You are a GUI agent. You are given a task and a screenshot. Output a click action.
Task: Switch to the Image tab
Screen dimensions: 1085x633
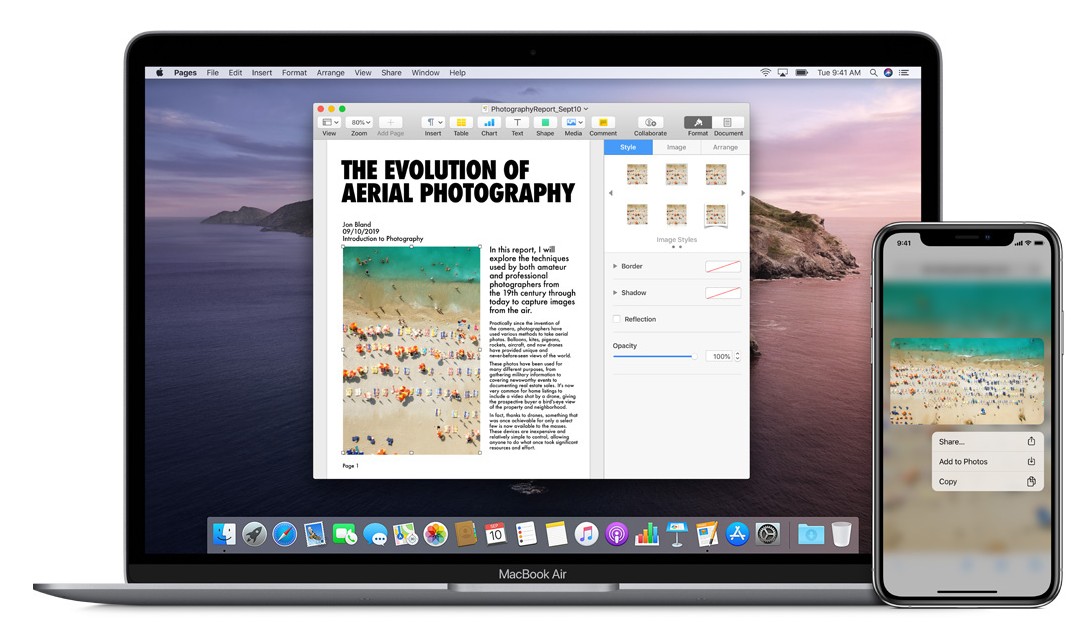coord(677,147)
